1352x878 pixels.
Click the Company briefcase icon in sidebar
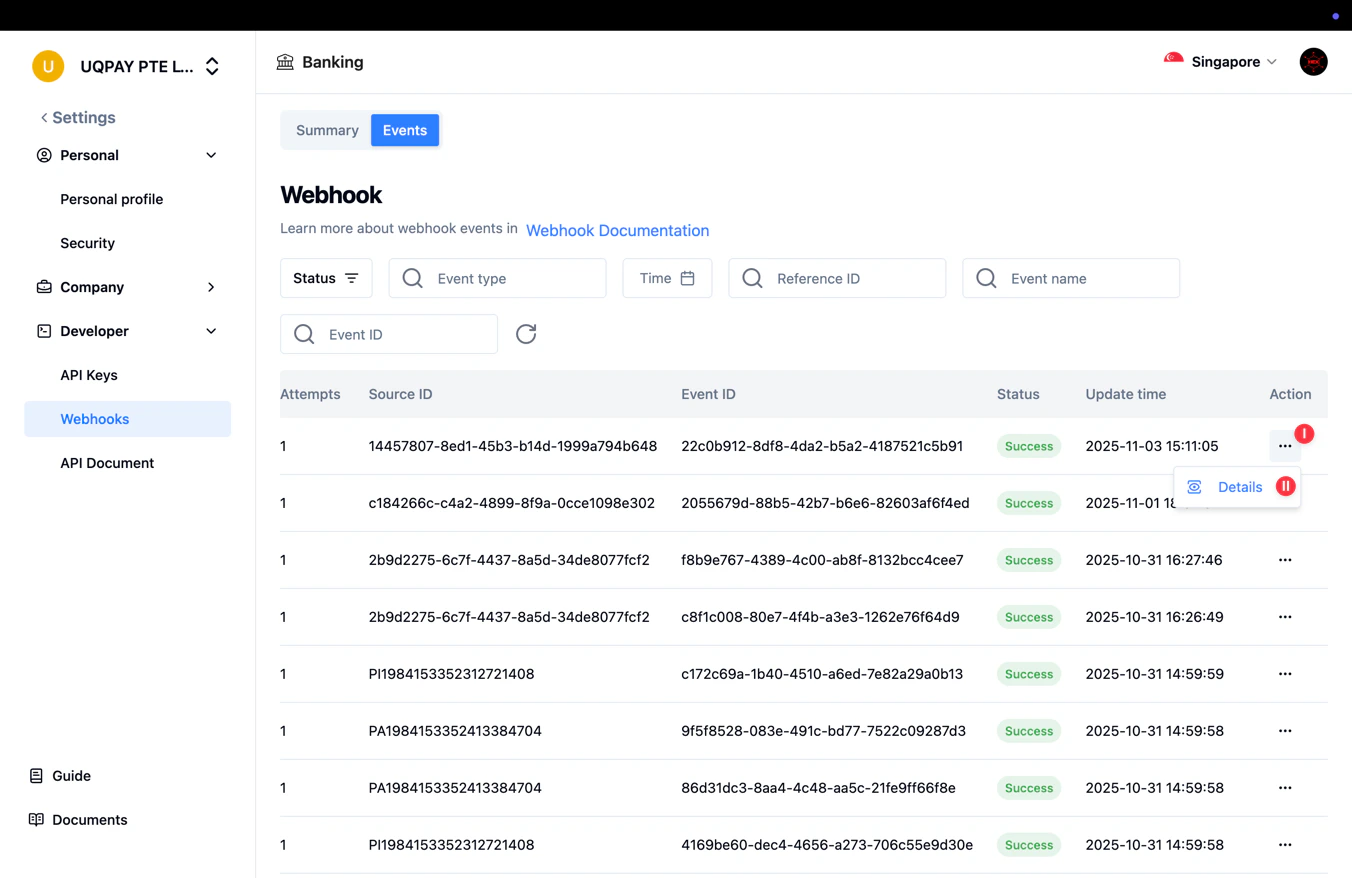(43, 287)
